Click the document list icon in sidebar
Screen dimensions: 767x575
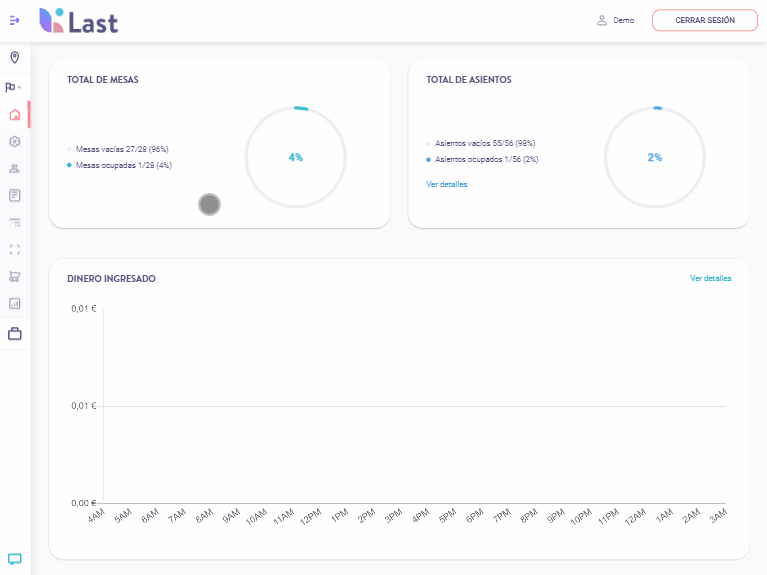(14, 195)
